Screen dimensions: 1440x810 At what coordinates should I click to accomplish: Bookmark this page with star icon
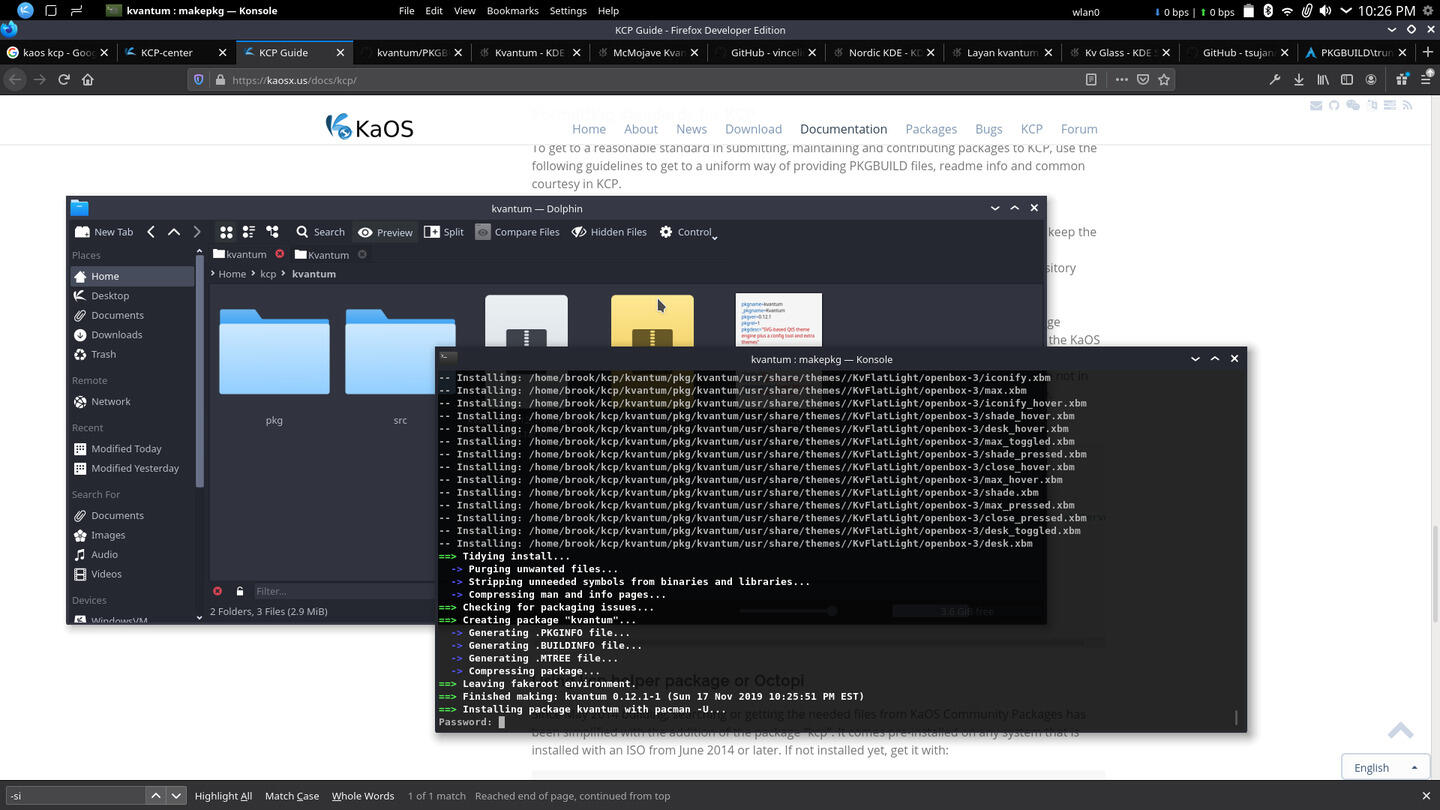click(x=1164, y=79)
